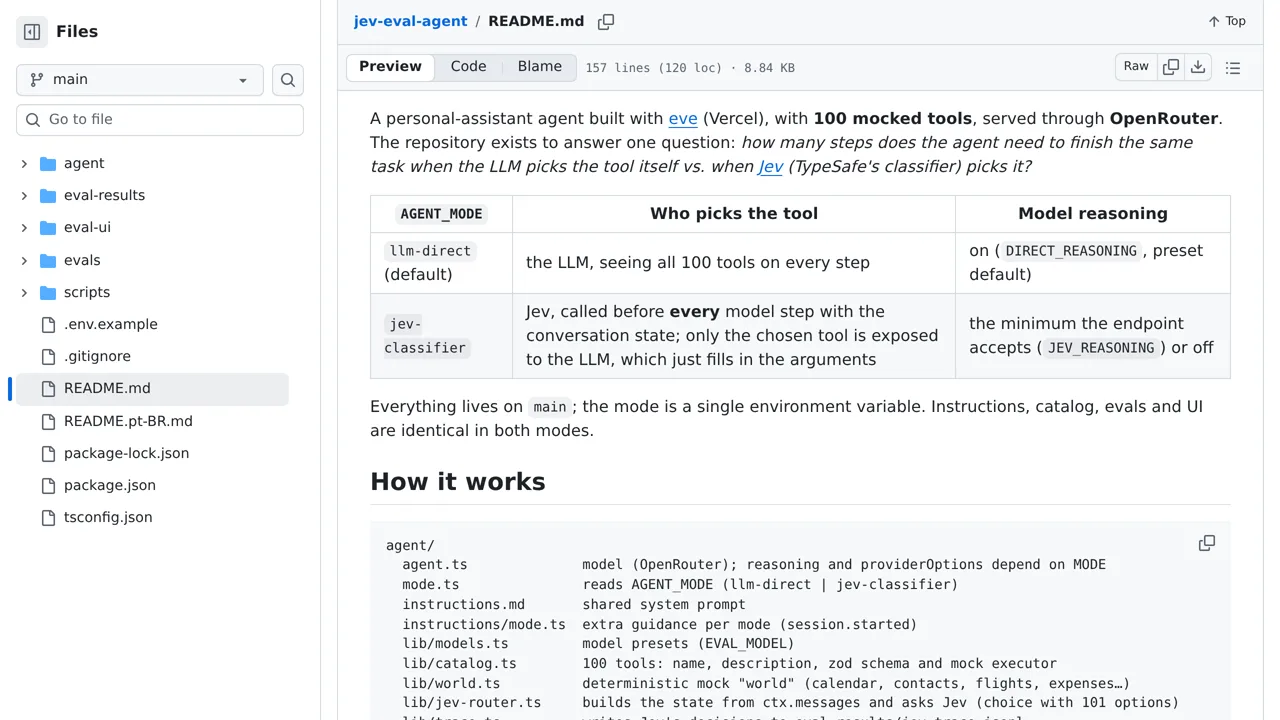The height and width of the screenshot is (720, 1280).
Task: Click the DIRECT_REASONING code text
Action: (1071, 251)
